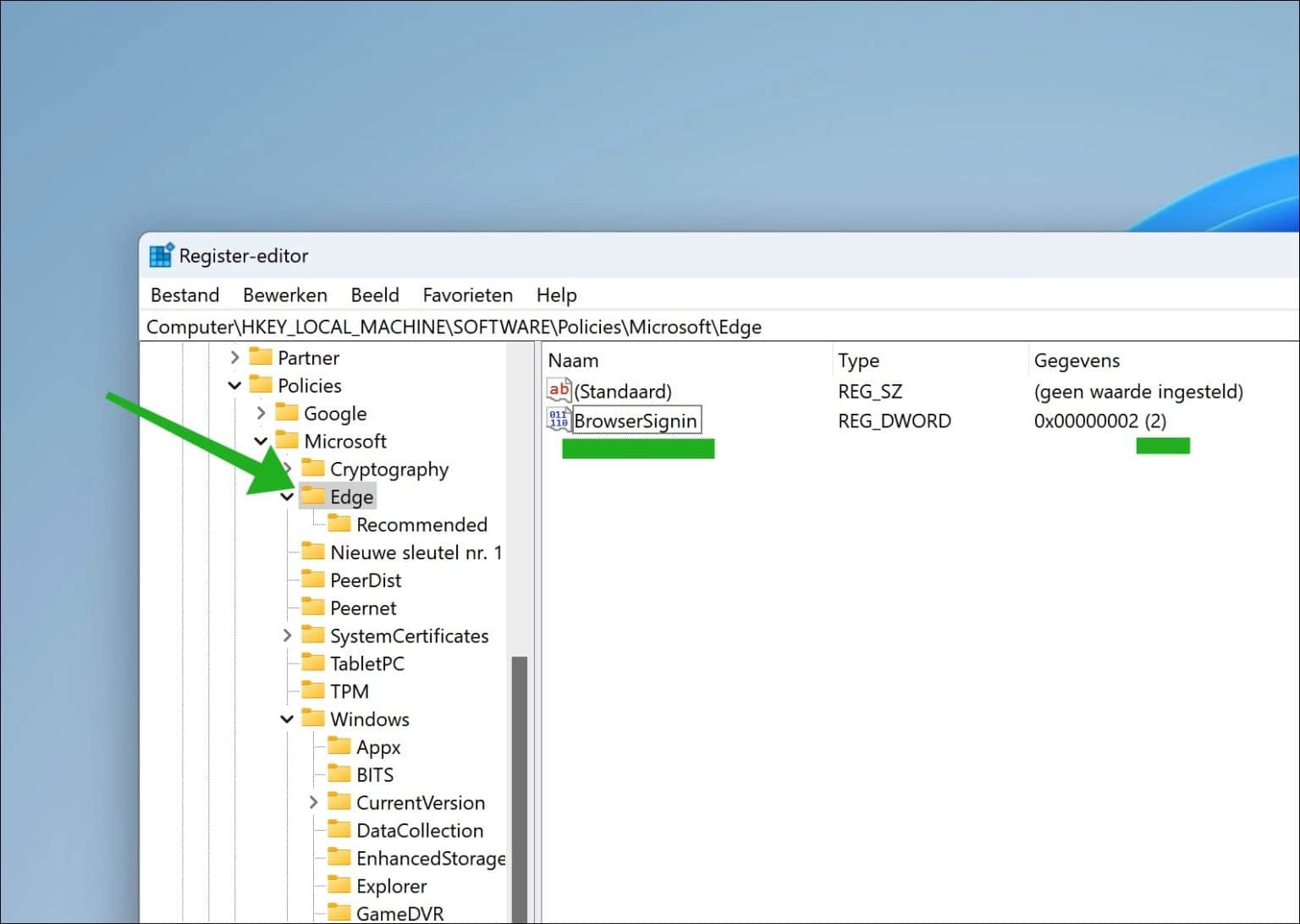
Task: Select the (Standaard) value name
Action: [623, 392]
